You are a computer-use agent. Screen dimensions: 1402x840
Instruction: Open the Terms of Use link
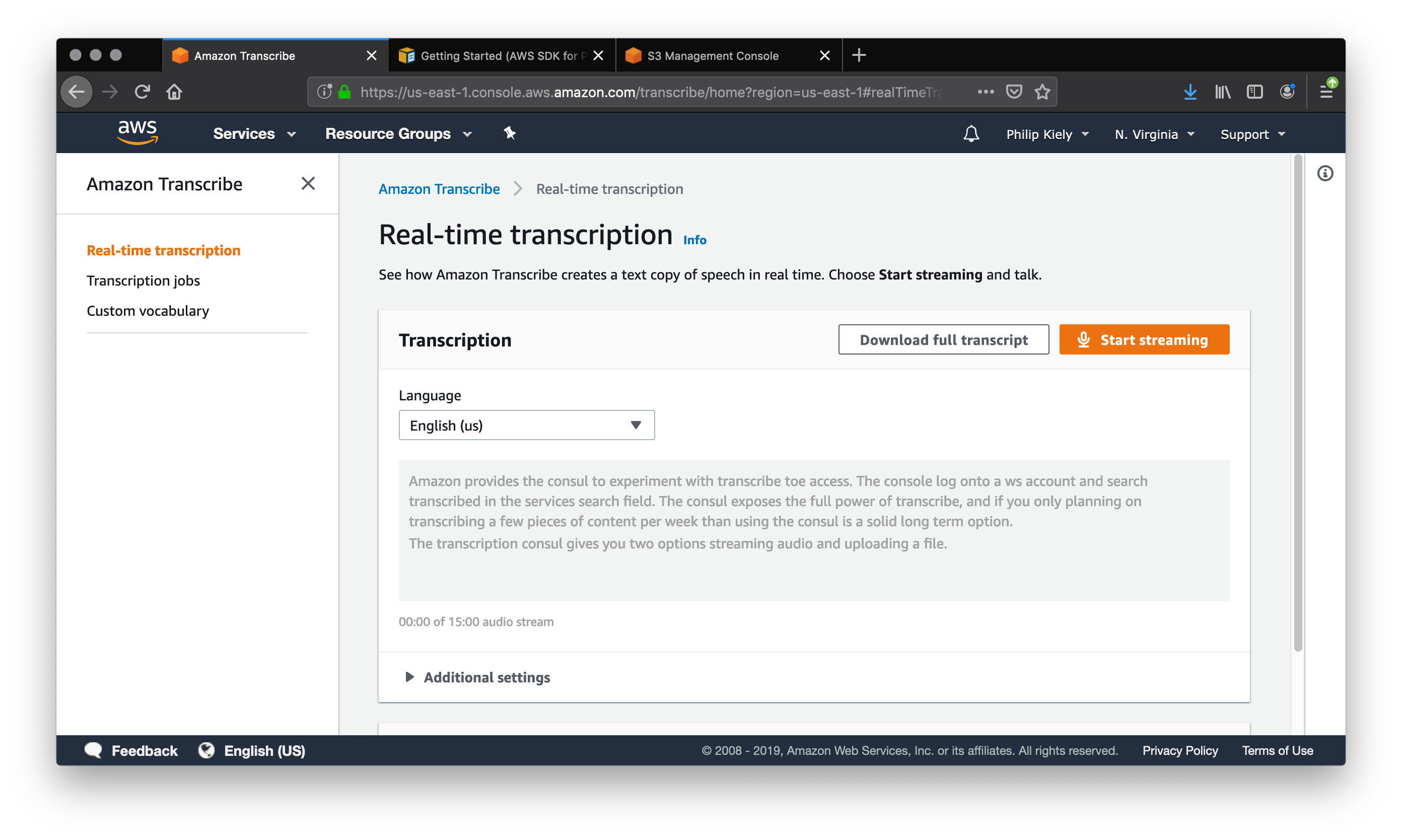click(1277, 750)
